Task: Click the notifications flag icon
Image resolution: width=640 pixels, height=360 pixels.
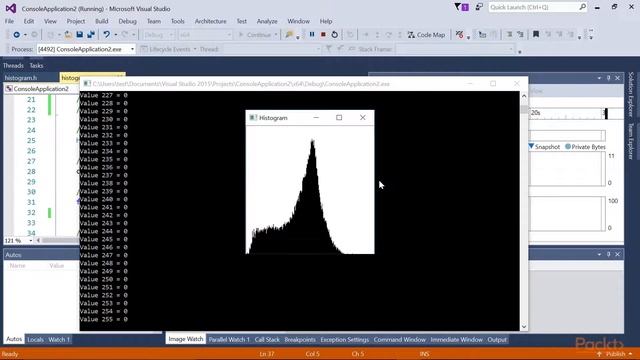Action: tap(462, 7)
